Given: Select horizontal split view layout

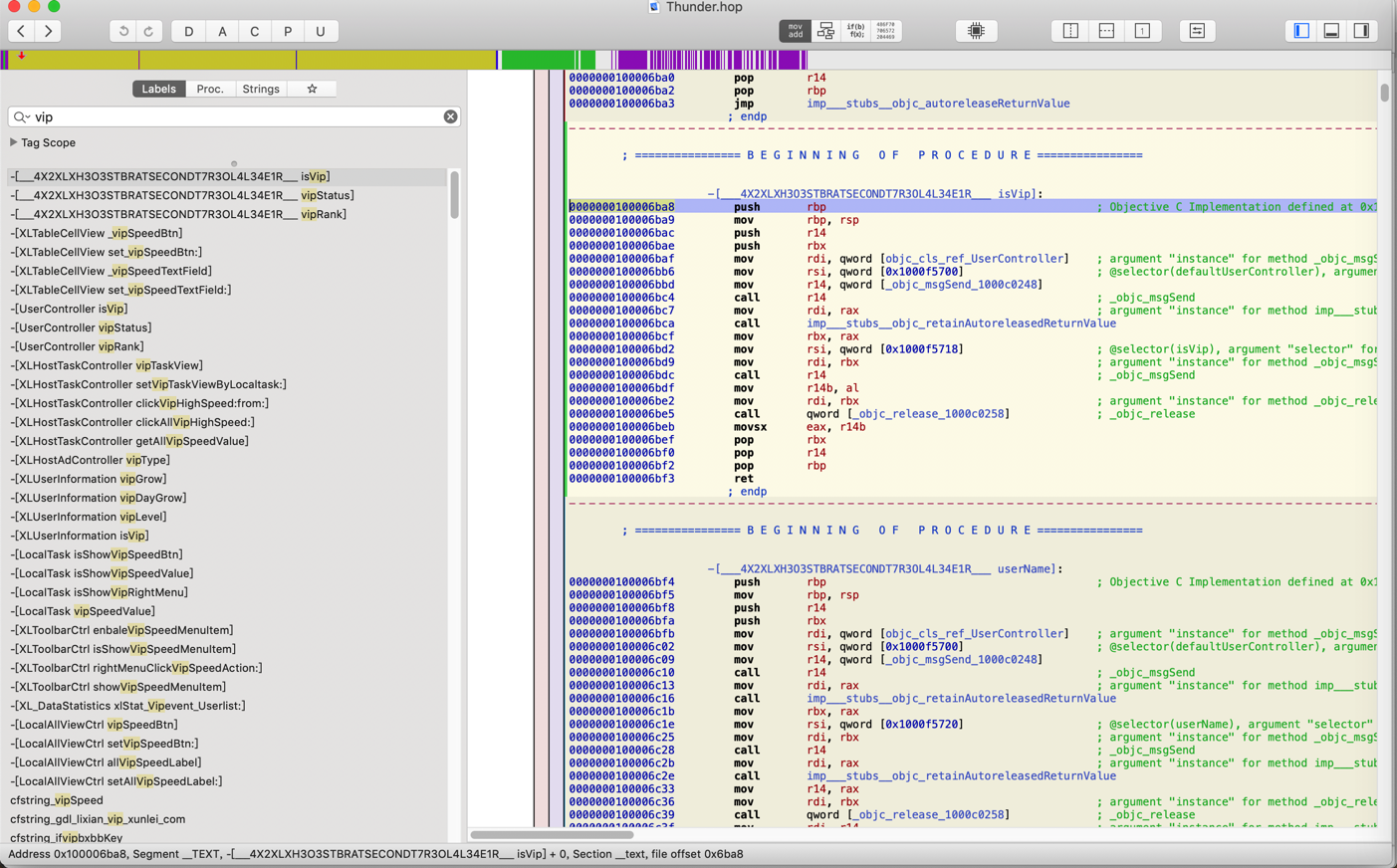Looking at the screenshot, I should click(x=1106, y=32).
